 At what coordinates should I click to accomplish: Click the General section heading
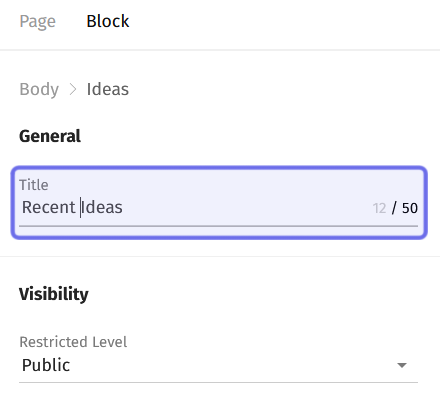pyautogui.click(x=50, y=136)
